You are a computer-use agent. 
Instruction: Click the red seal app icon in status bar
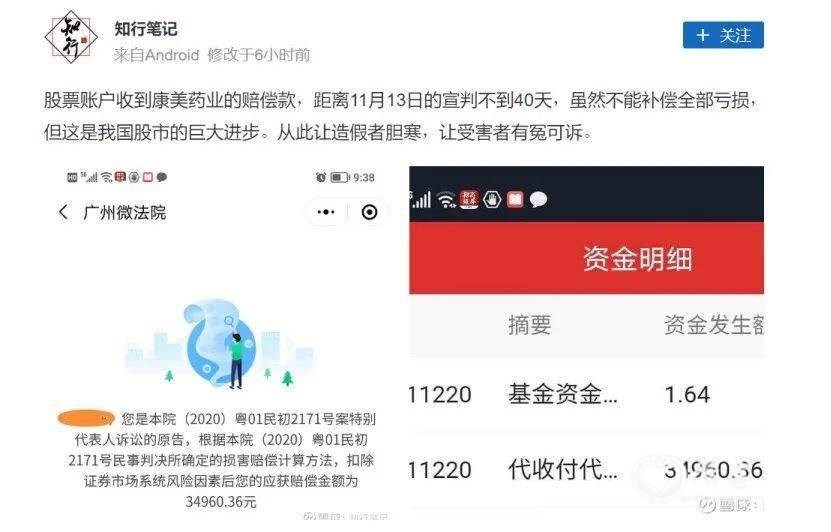pyautogui.click(x=468, y=199)
